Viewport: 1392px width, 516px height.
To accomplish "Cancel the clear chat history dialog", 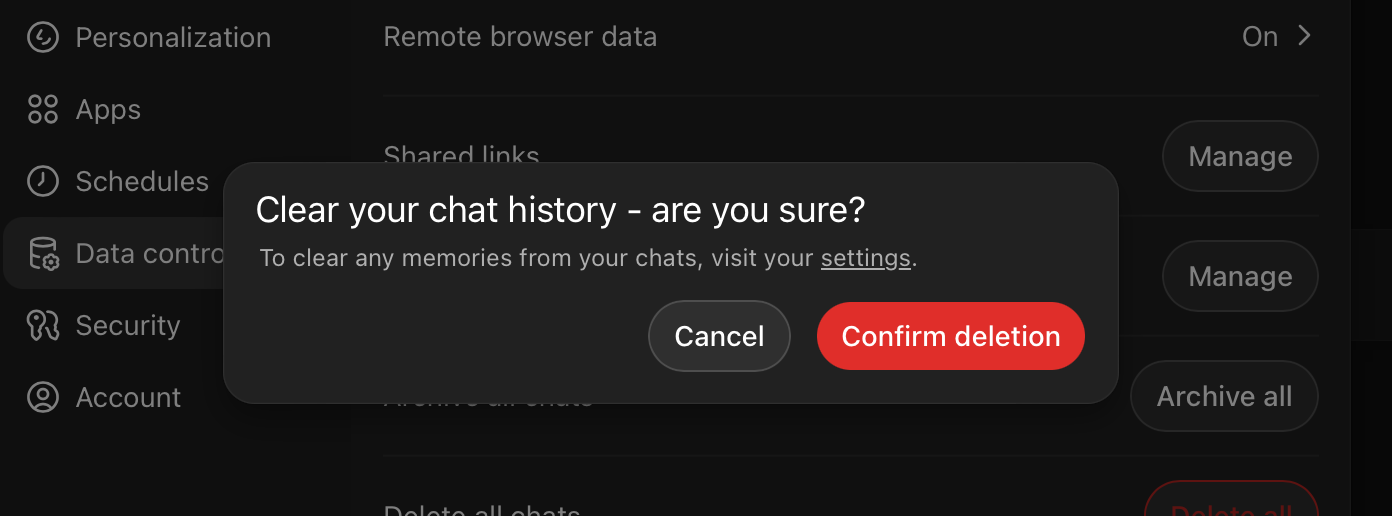I will point(719,336).
